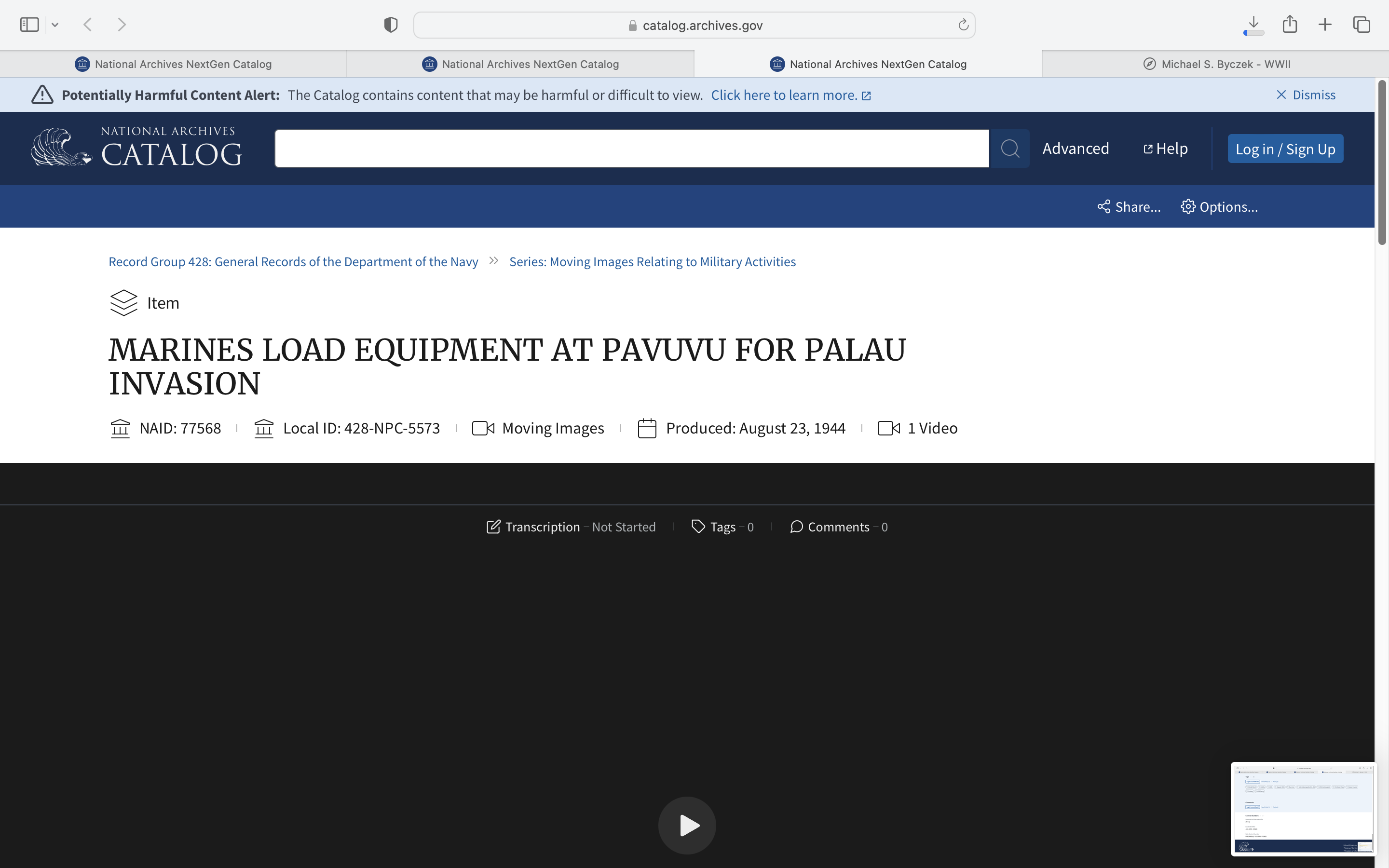Open the Record Group 428 breadcrumb link
The width and height of the screenshot is (1389, 868).
(293, 262)
